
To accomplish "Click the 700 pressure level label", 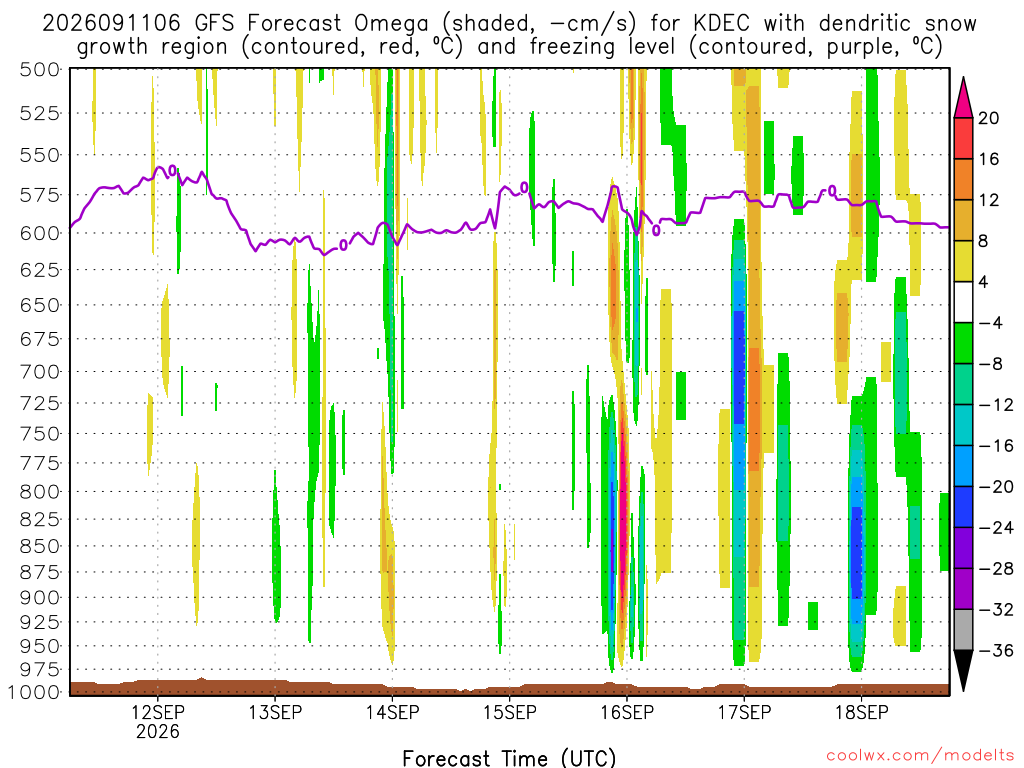I will pyautogui.click(x=40, y=372).
